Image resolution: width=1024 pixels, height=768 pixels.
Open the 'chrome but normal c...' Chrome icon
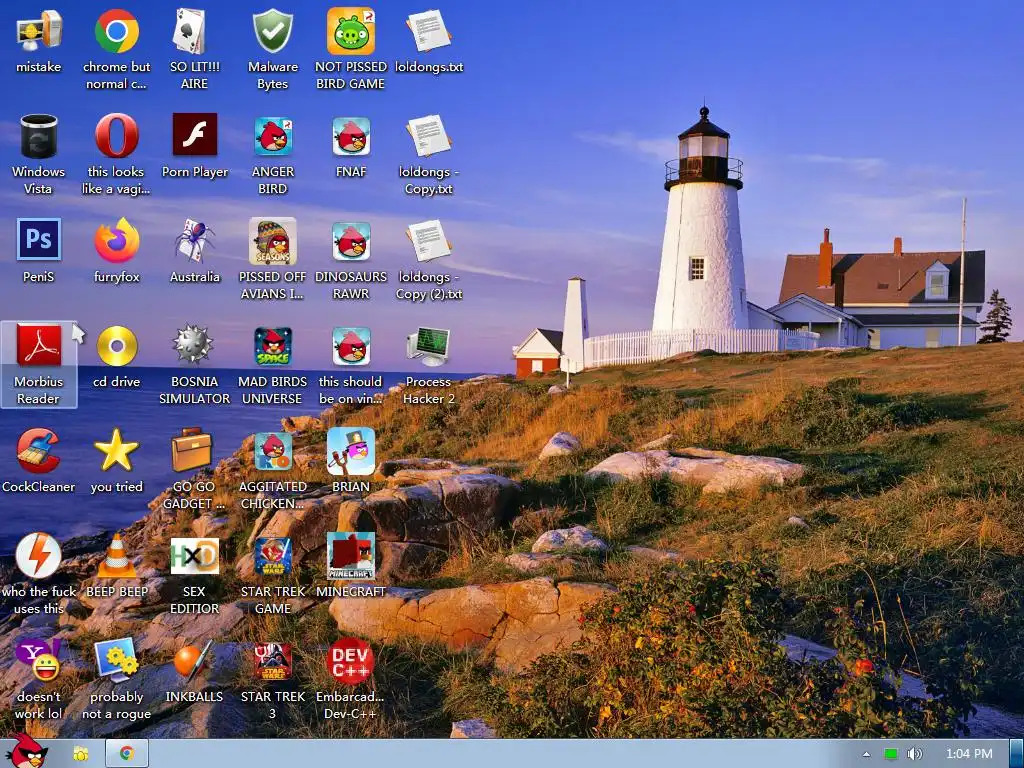pyautogui.click(x=116, y=31)
